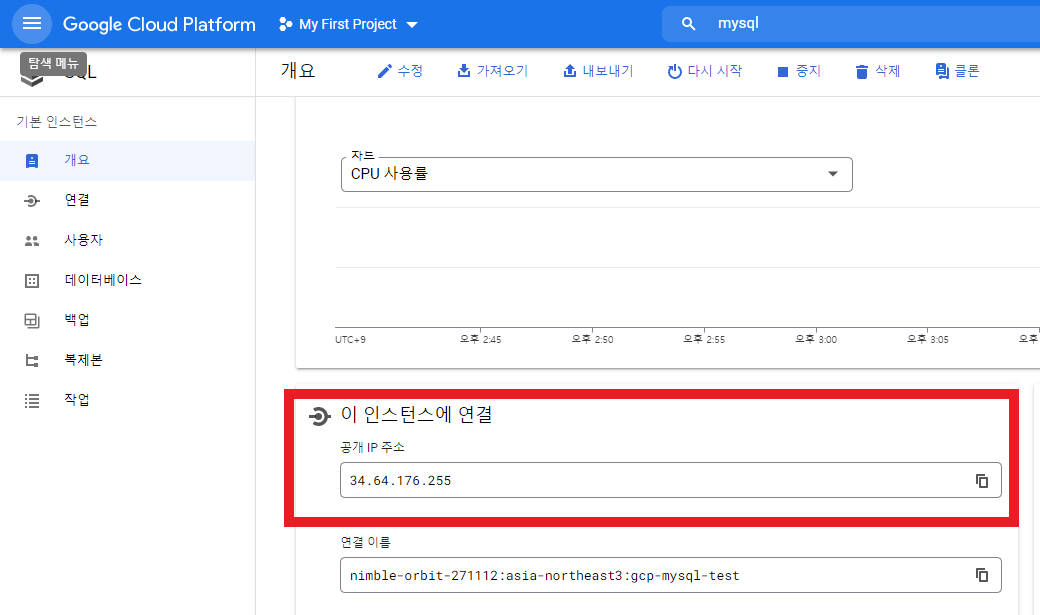Copy the connection name nimble-orbit-271112
Viewport: 1040px width, 615px height.
click(981, 574)
